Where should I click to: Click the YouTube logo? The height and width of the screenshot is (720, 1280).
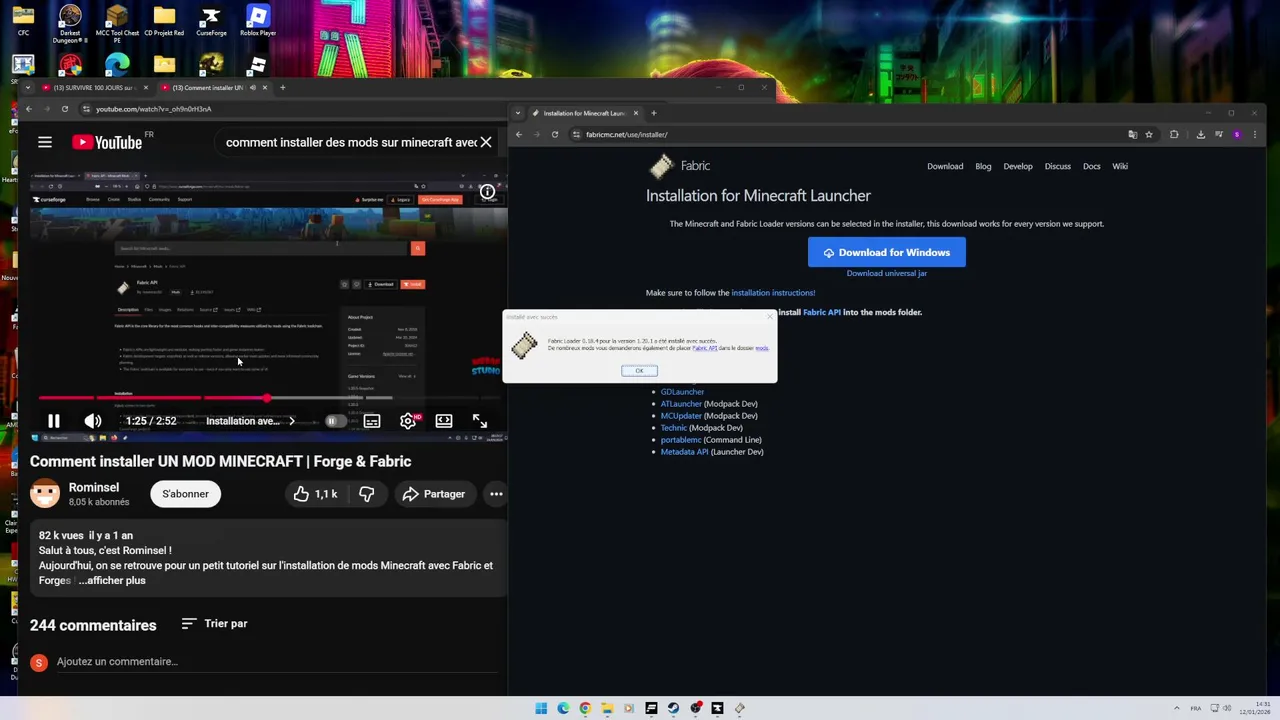tap(107, 142)
